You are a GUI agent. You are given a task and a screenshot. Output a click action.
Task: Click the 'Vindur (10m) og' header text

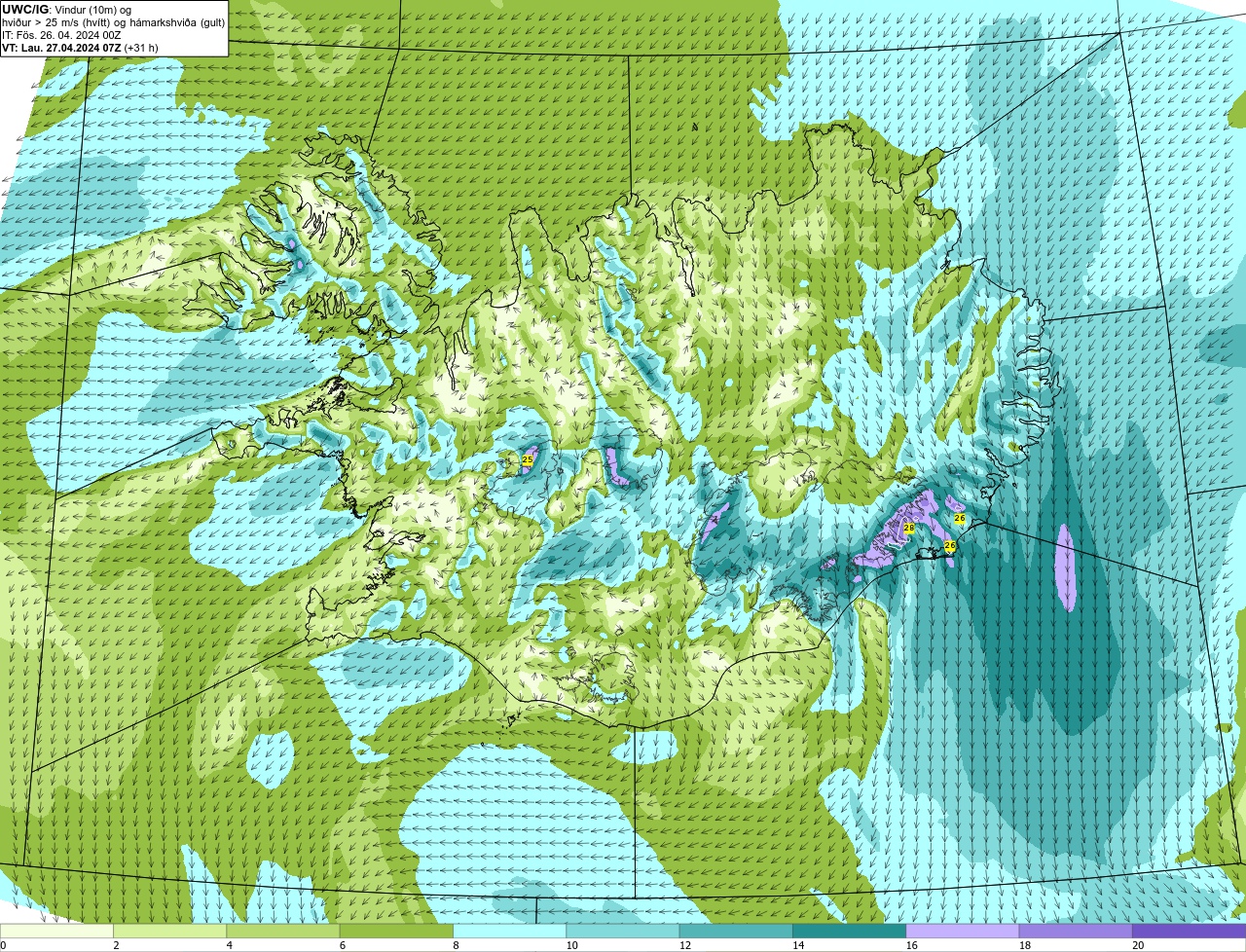click(x=93, y=10)
